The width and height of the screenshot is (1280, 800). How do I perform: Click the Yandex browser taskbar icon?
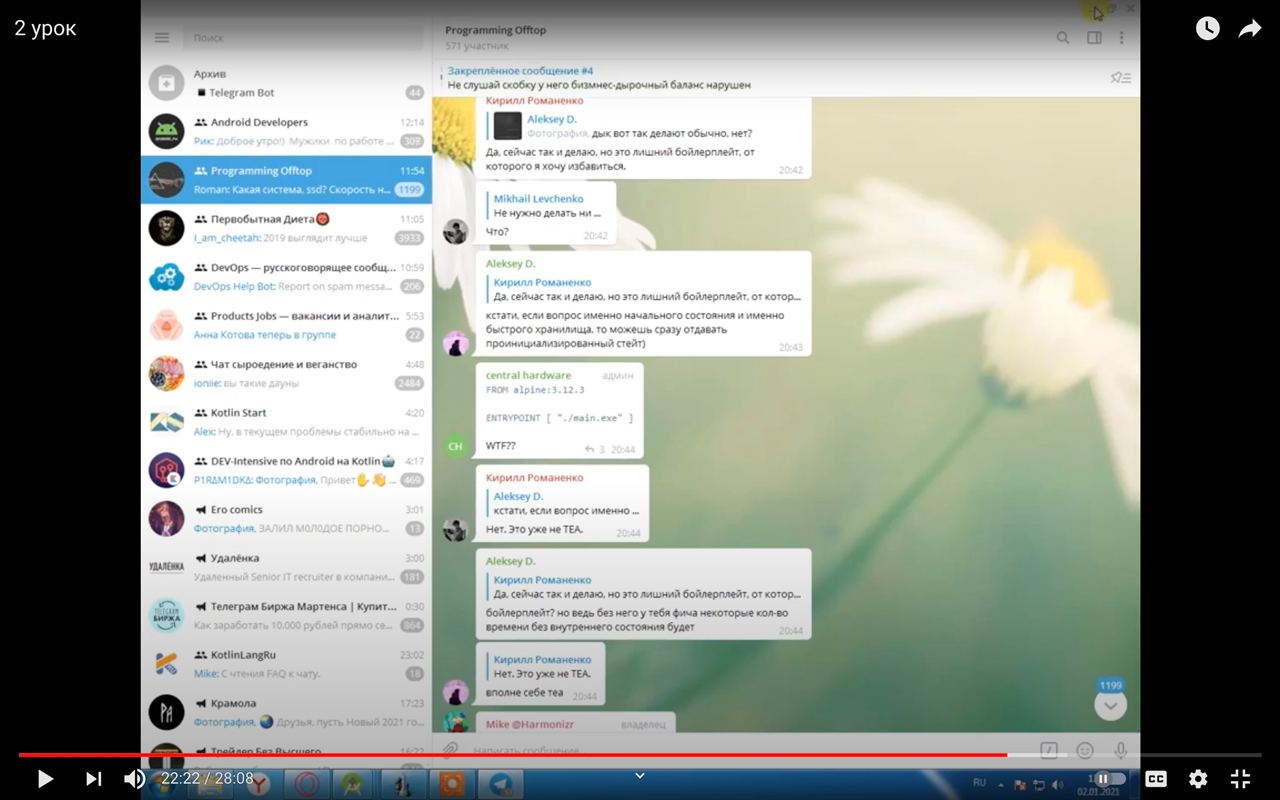click(259, 783)
